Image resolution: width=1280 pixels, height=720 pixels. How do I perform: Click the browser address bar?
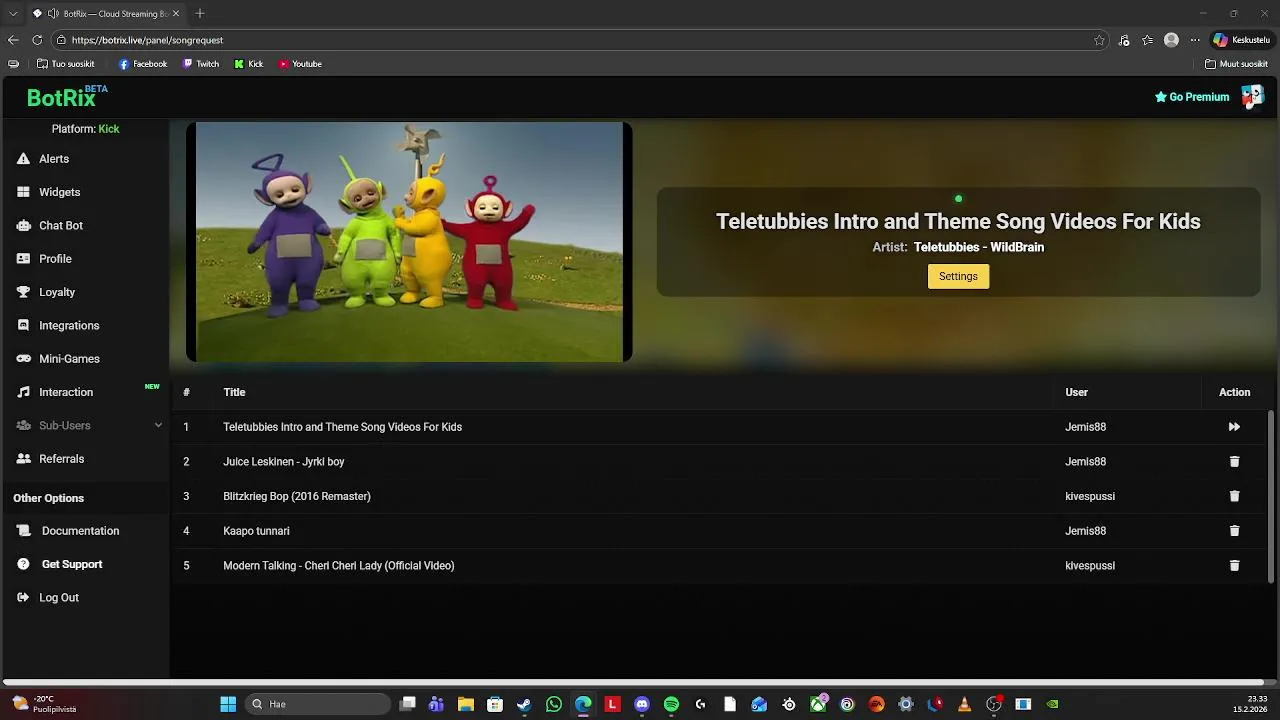point(580,40)
